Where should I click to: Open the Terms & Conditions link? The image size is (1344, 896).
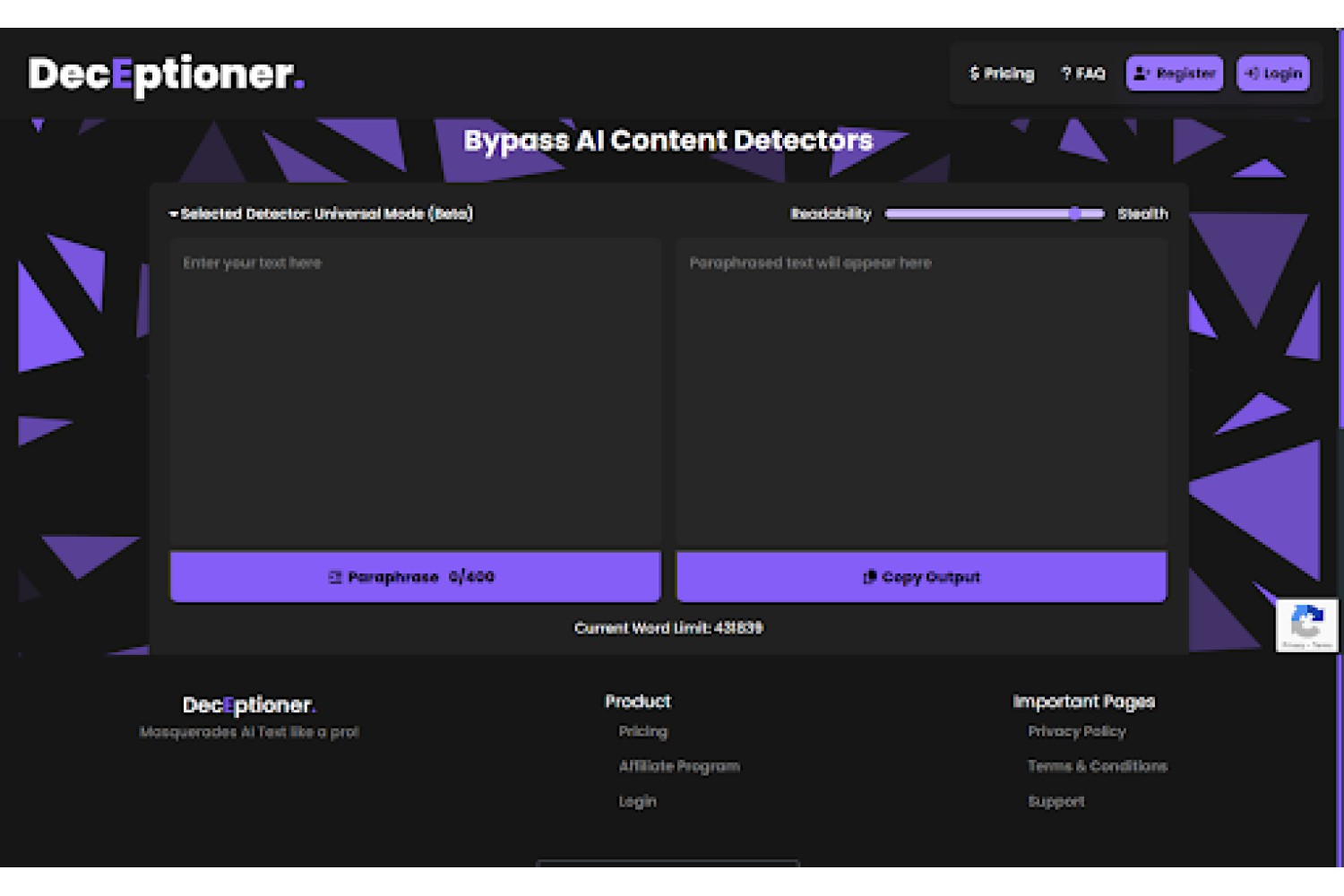(1098, 766)
